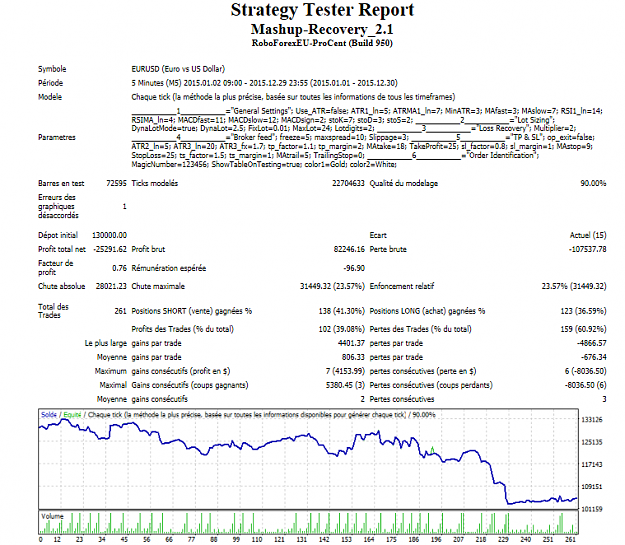Click 'Qualité du modelage' label
This screenshot has width=625, height=545.
pos(403,183)
